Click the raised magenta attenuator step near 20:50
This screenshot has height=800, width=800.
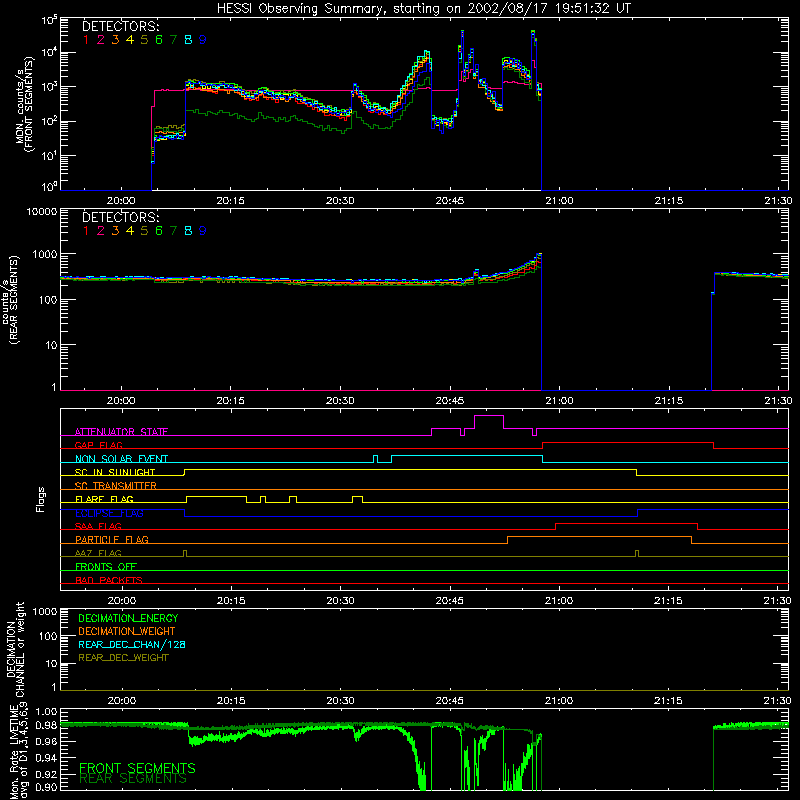pyautogui.click(x=489, y=421)
